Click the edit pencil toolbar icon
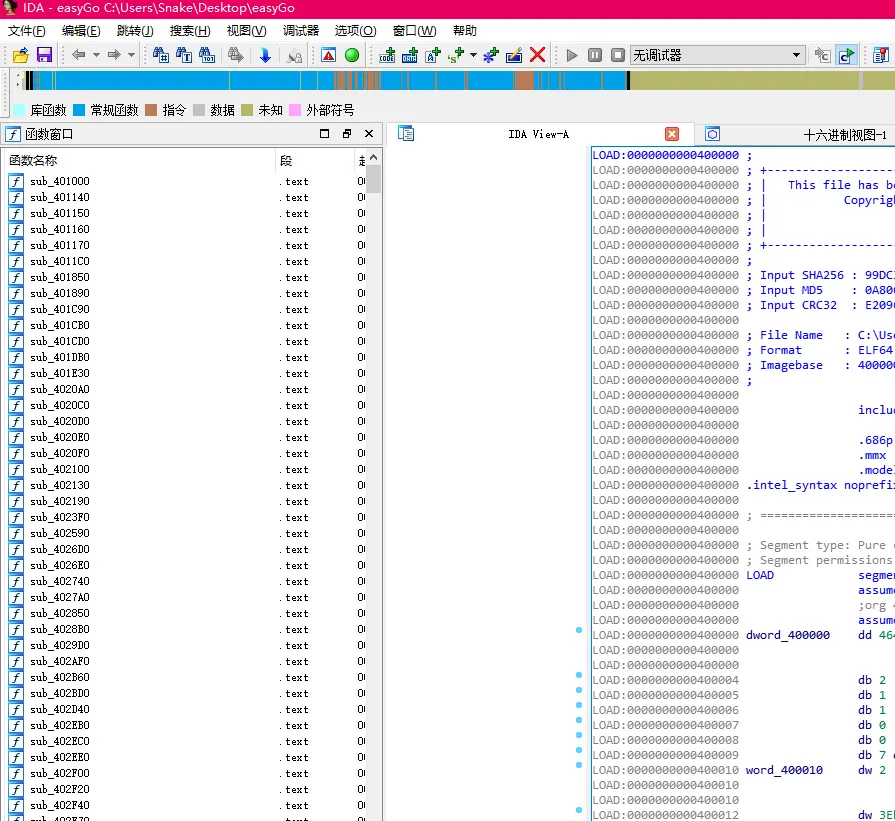Screen dimensions: 895x821 point(514,55)
